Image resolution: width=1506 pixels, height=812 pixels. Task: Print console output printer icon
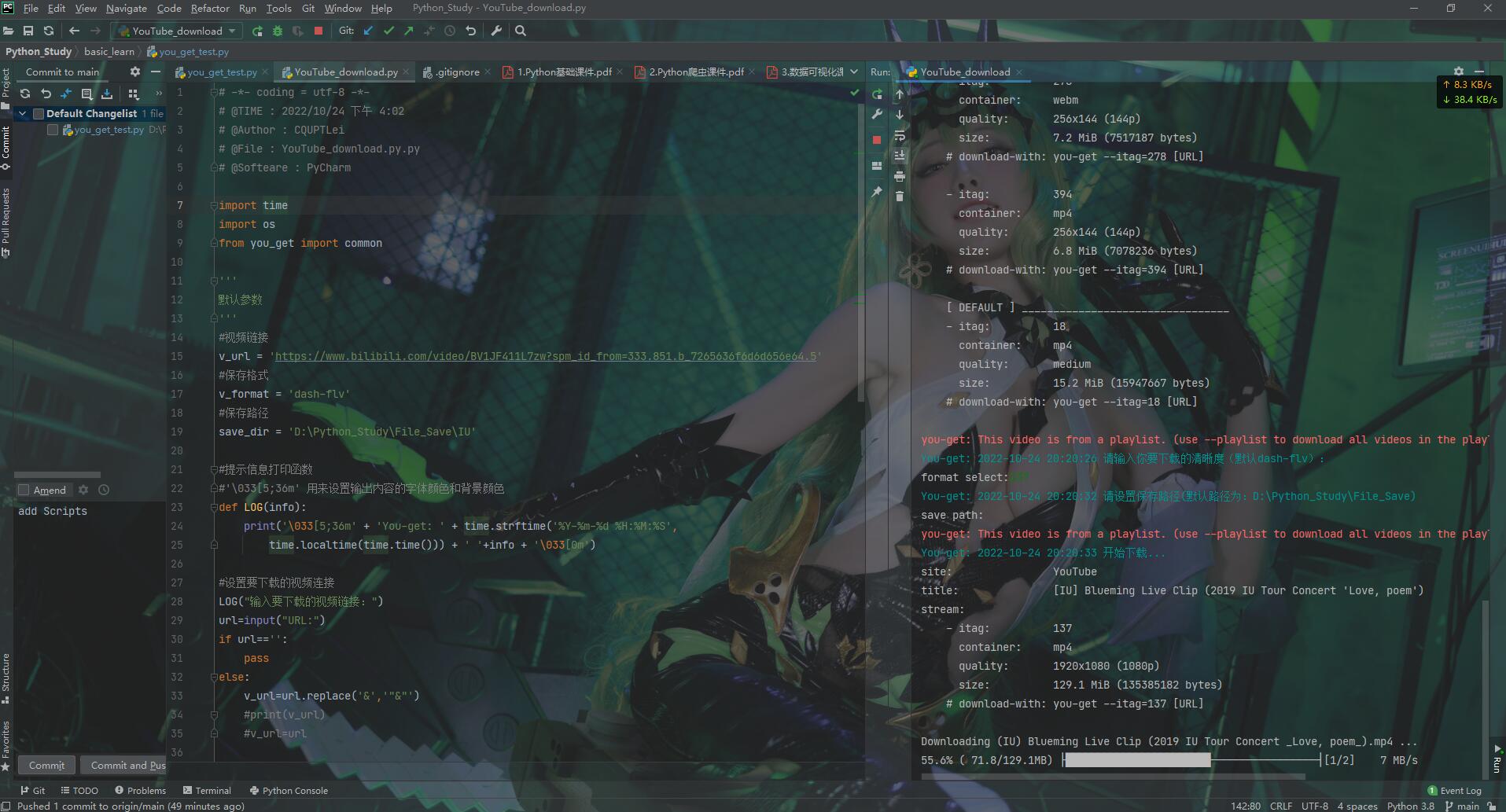point(900,176)
